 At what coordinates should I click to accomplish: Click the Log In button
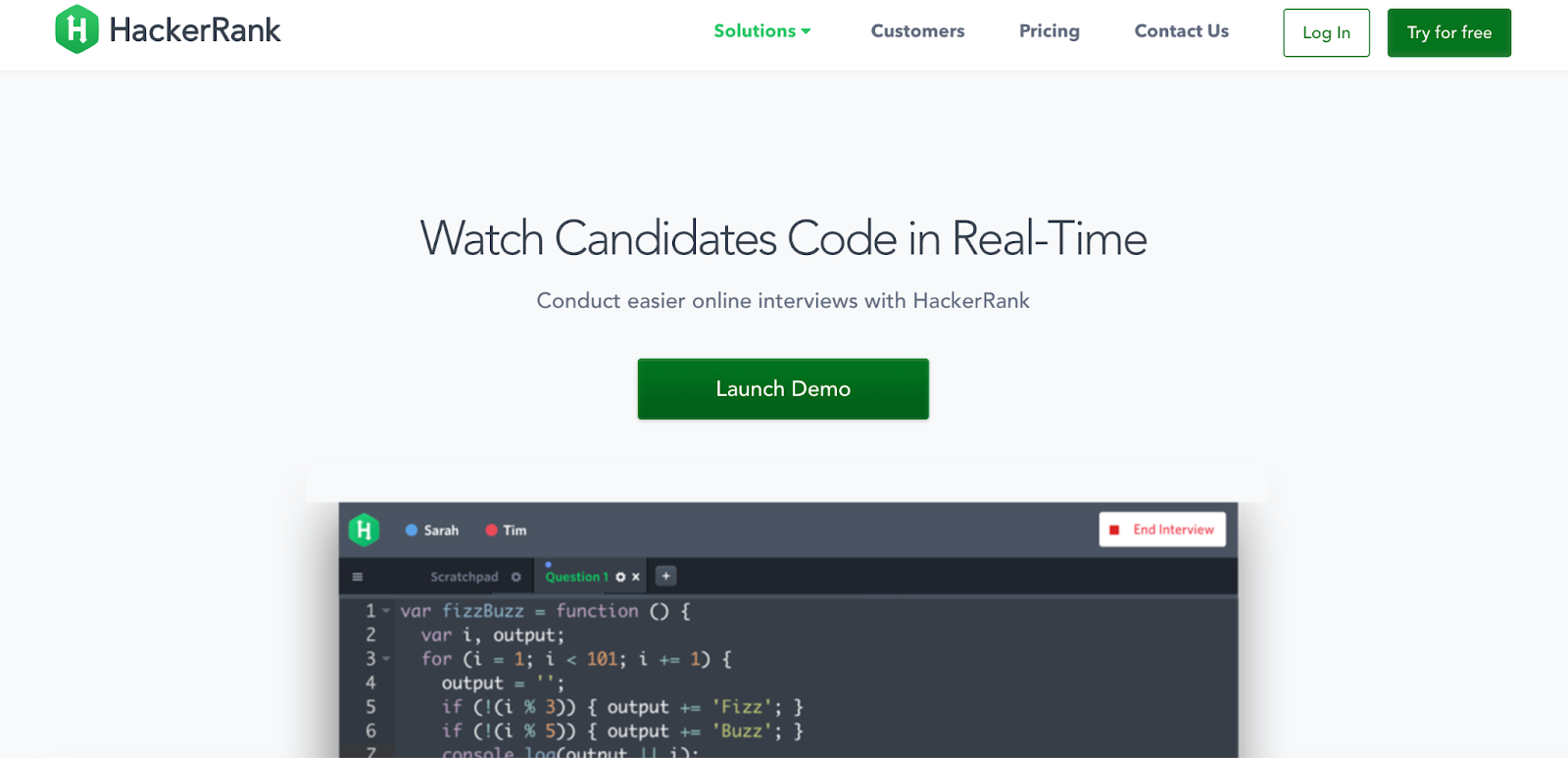[x=1326, y=32]
